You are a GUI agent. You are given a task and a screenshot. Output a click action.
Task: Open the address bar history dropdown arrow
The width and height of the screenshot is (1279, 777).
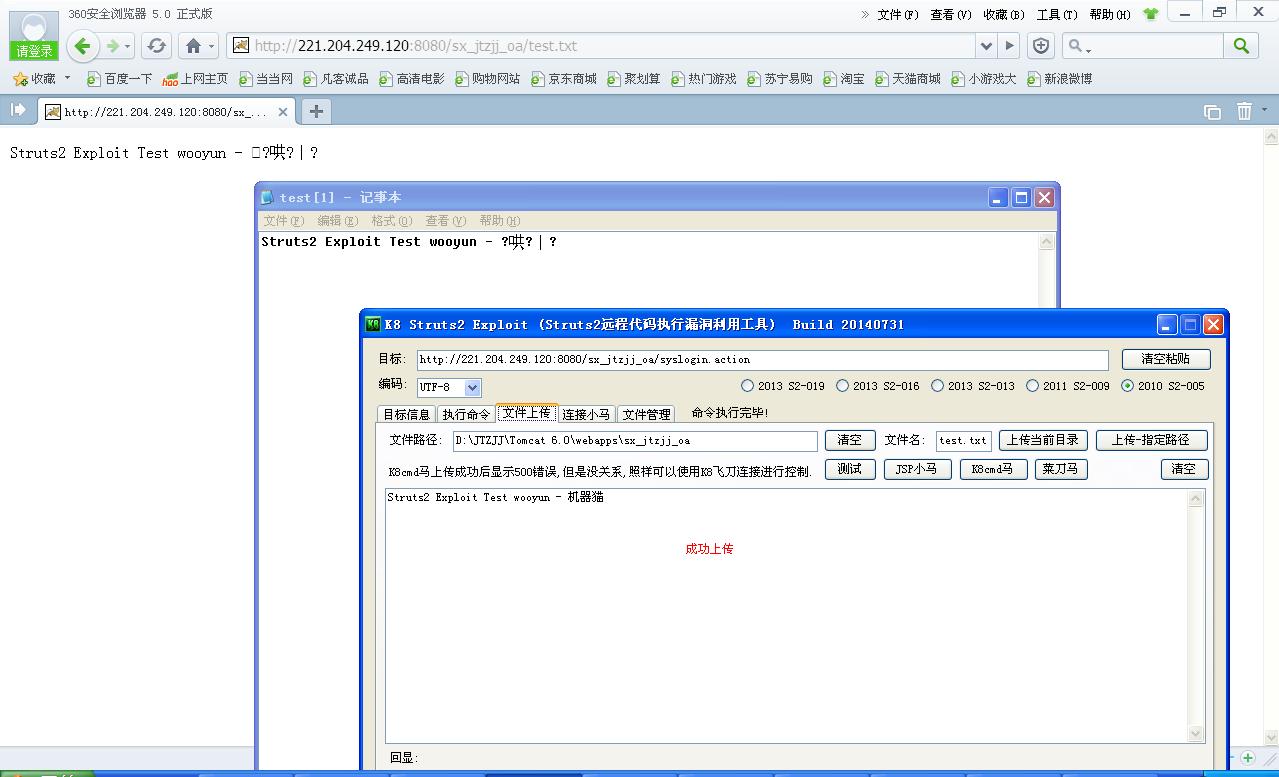986,46
